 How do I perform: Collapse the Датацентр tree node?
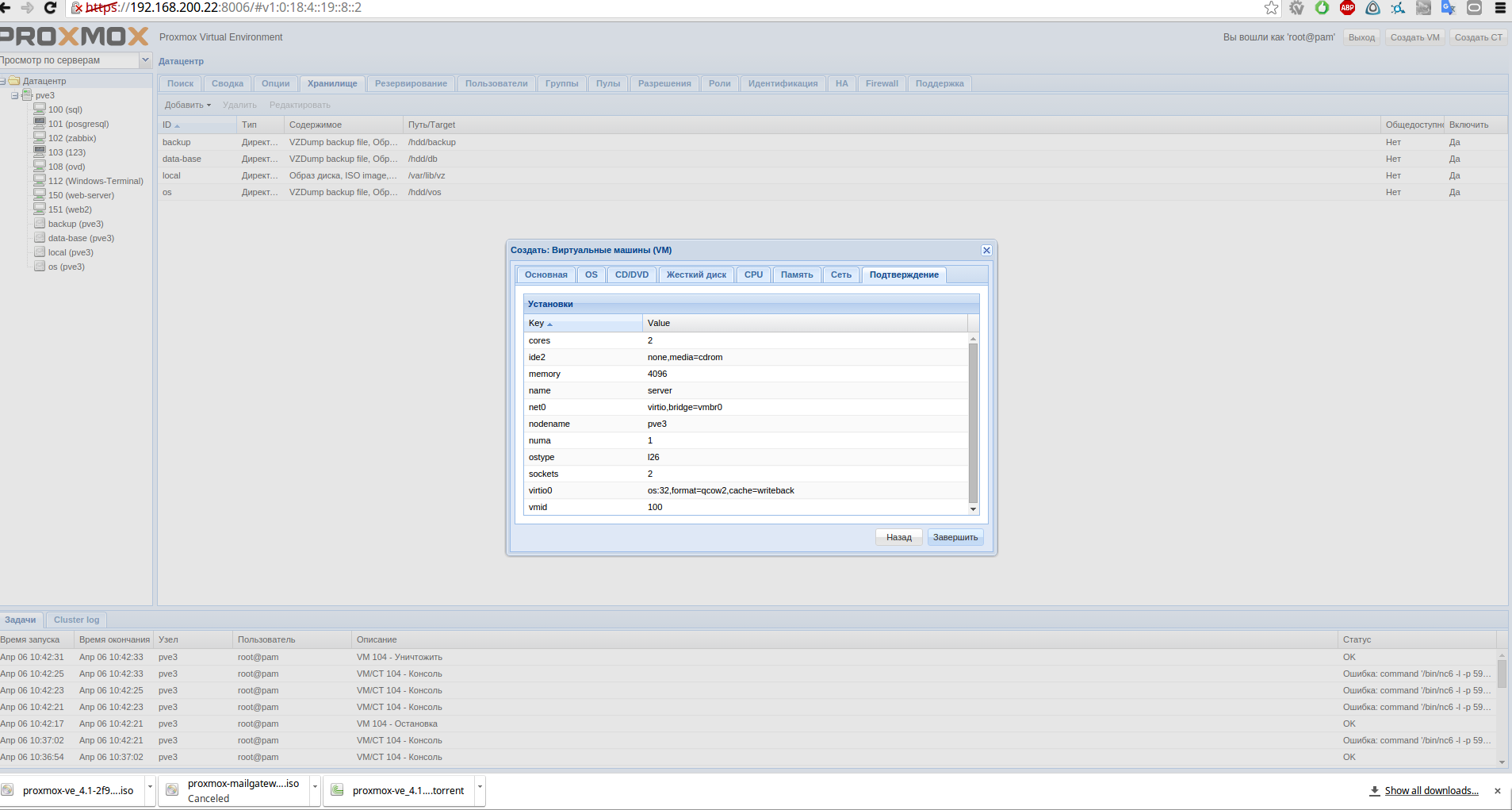tap(3, 81)
